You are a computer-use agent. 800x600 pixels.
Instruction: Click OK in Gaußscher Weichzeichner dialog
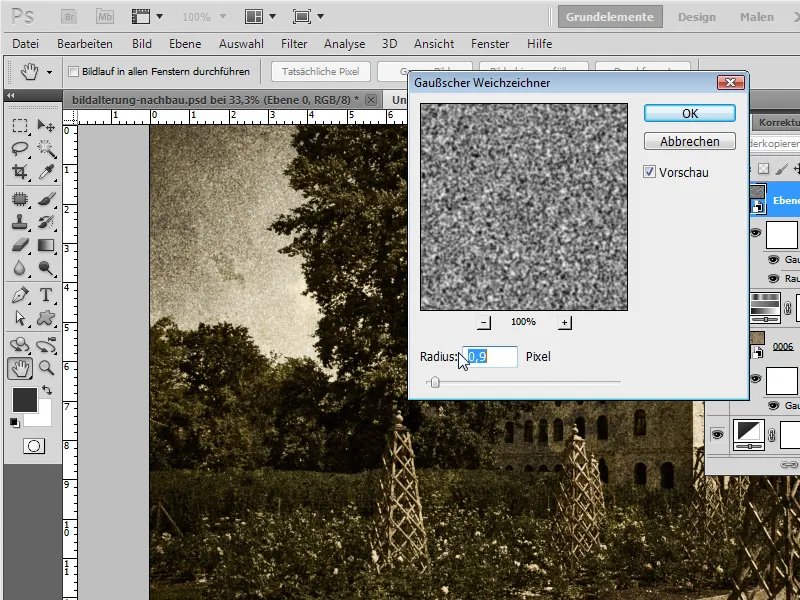point(690,113)
